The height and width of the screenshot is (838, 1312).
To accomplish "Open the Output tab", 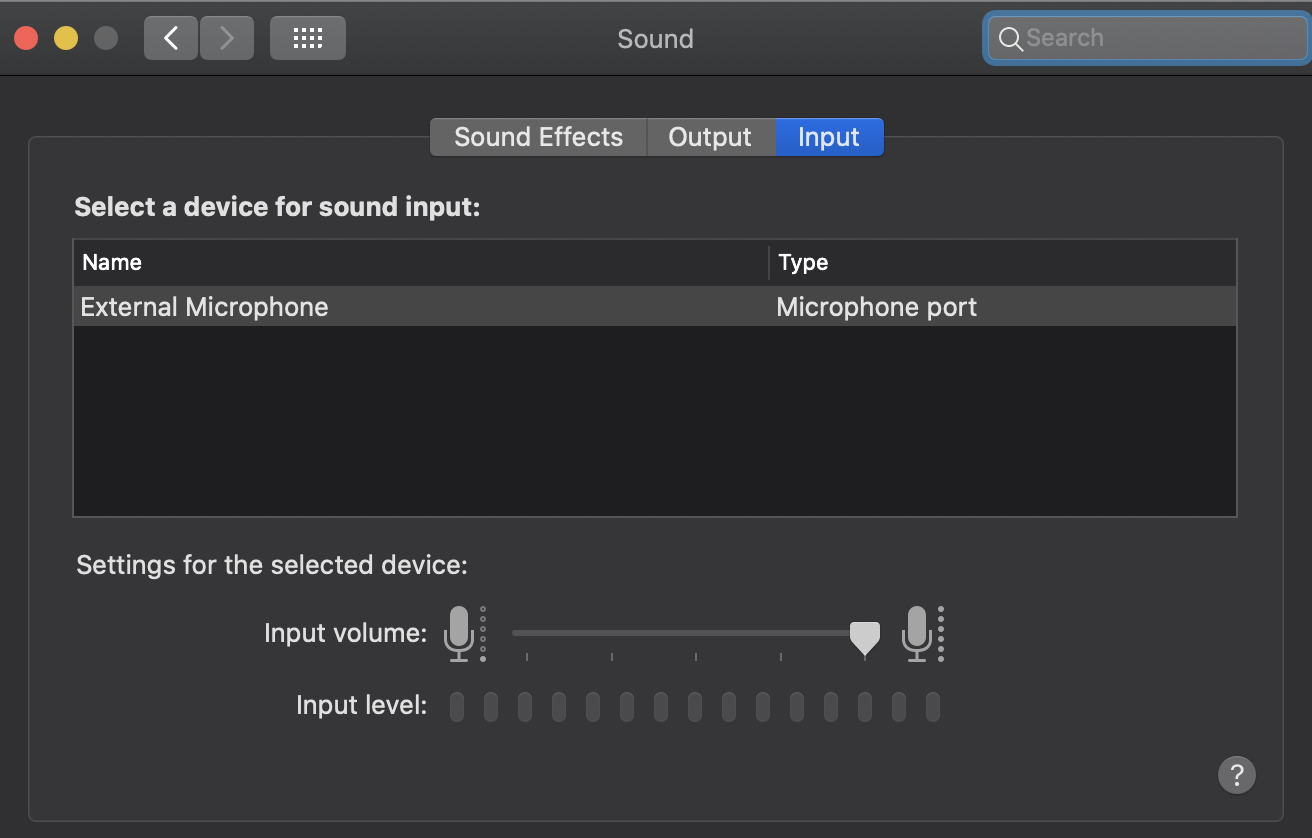I will tap(710, 137).
